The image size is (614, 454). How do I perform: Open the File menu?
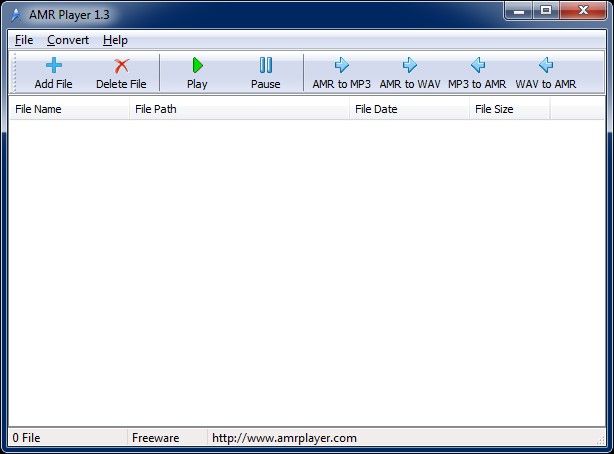pyautogui.click(x=24, y=40)
